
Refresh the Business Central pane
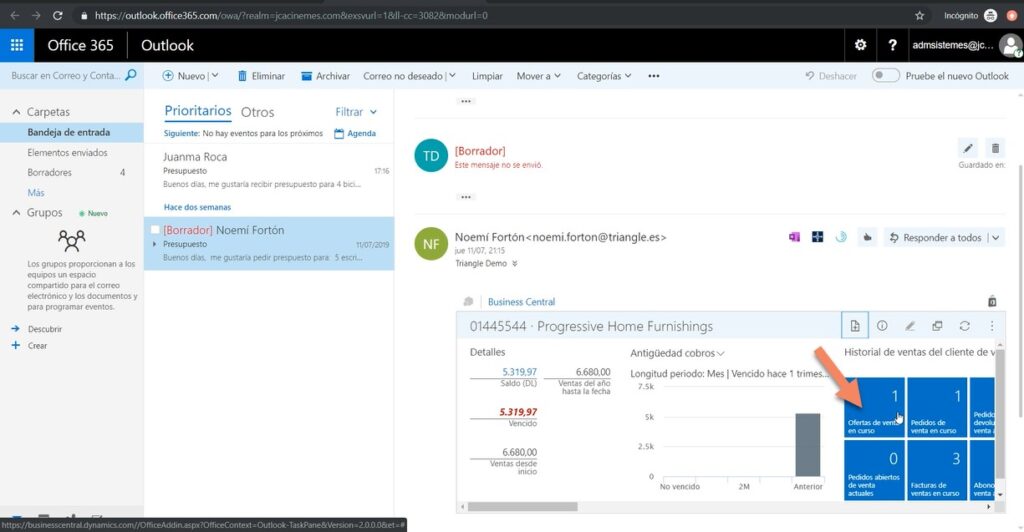[964, 326]
